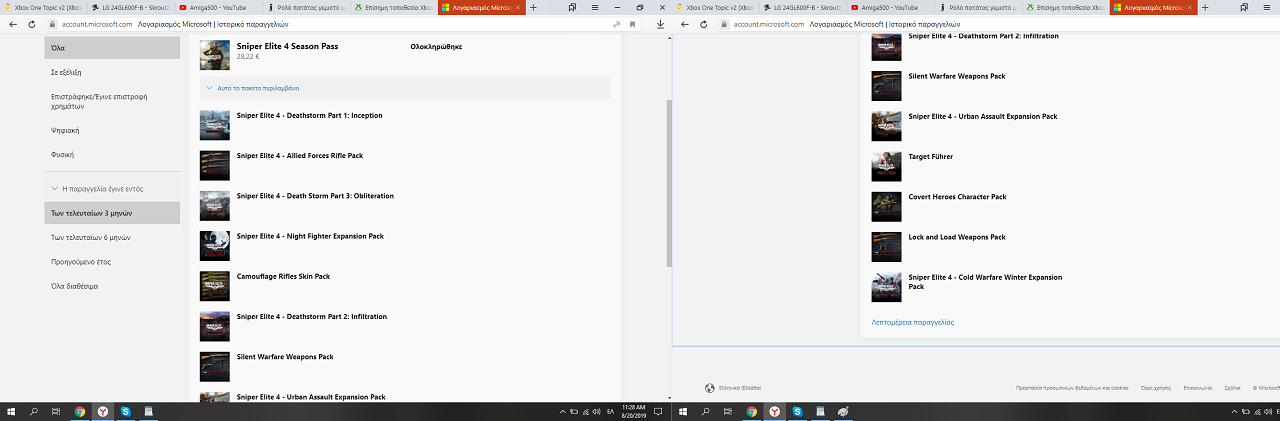Reload the page in the left browser window
Image resolution: width=1280 pixels, height=421 pixels.
[32, 24]
